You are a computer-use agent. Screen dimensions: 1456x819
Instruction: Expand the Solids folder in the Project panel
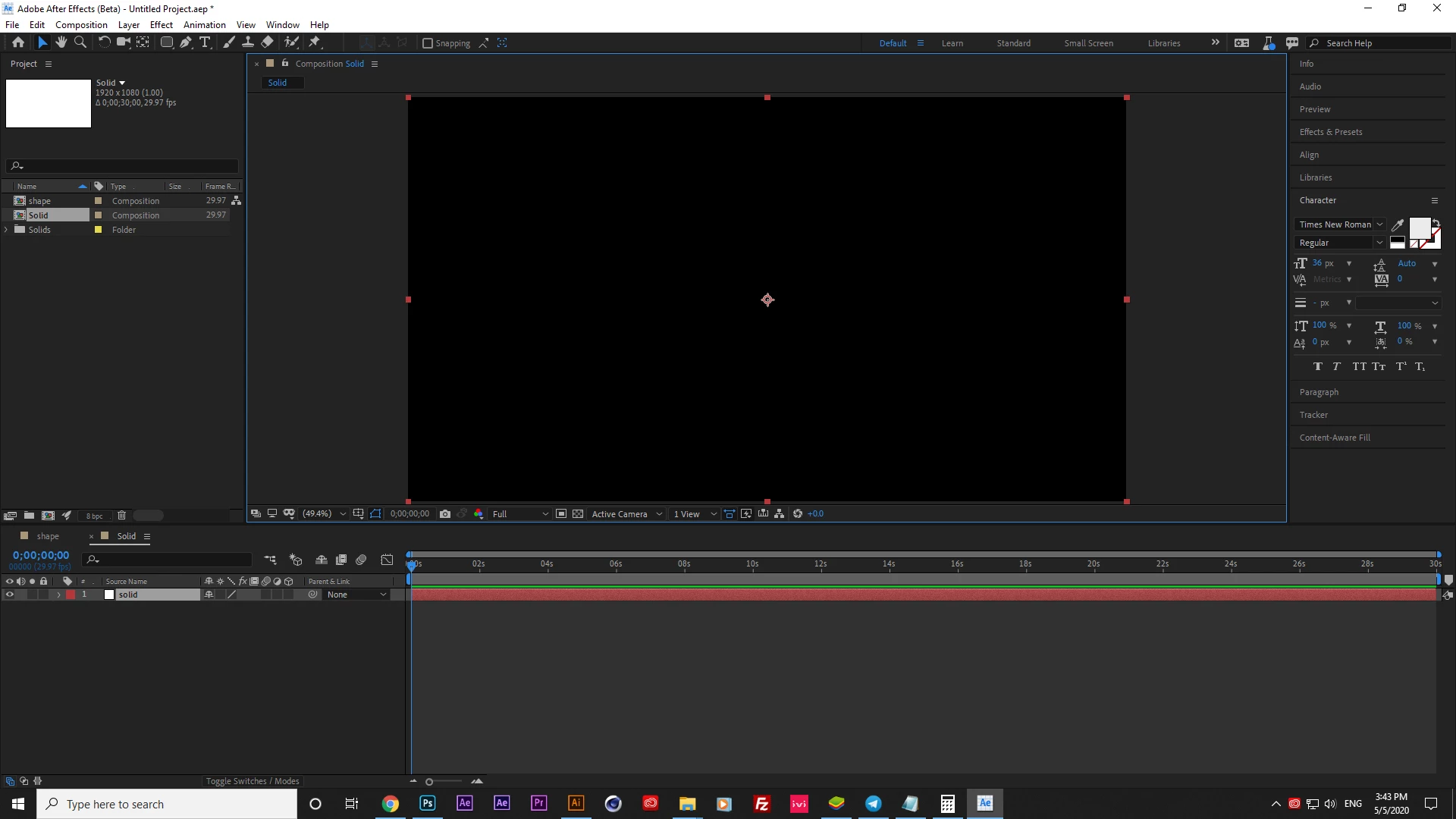tap(7, 230)
